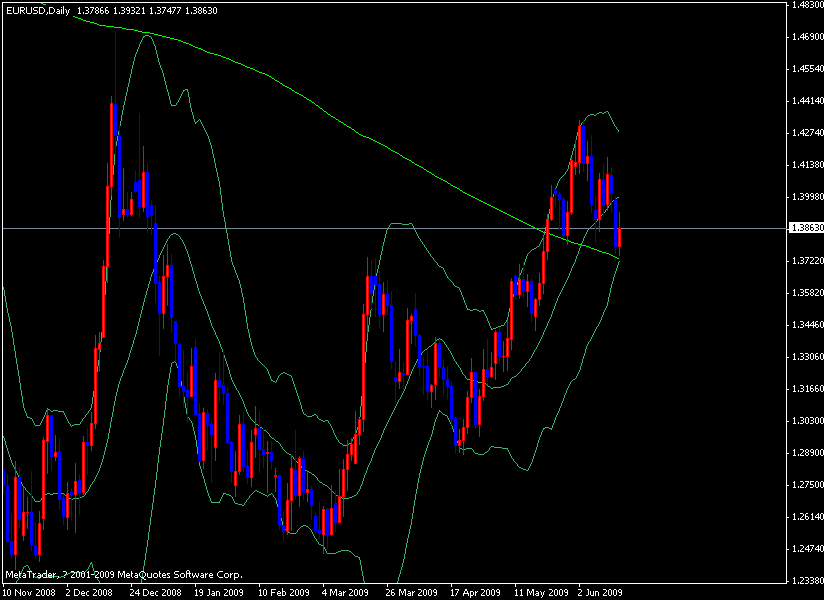Viewport: 824px width, 600px height.
Task: Click the 1.42740 price axis label
Action: pos(807,133)
